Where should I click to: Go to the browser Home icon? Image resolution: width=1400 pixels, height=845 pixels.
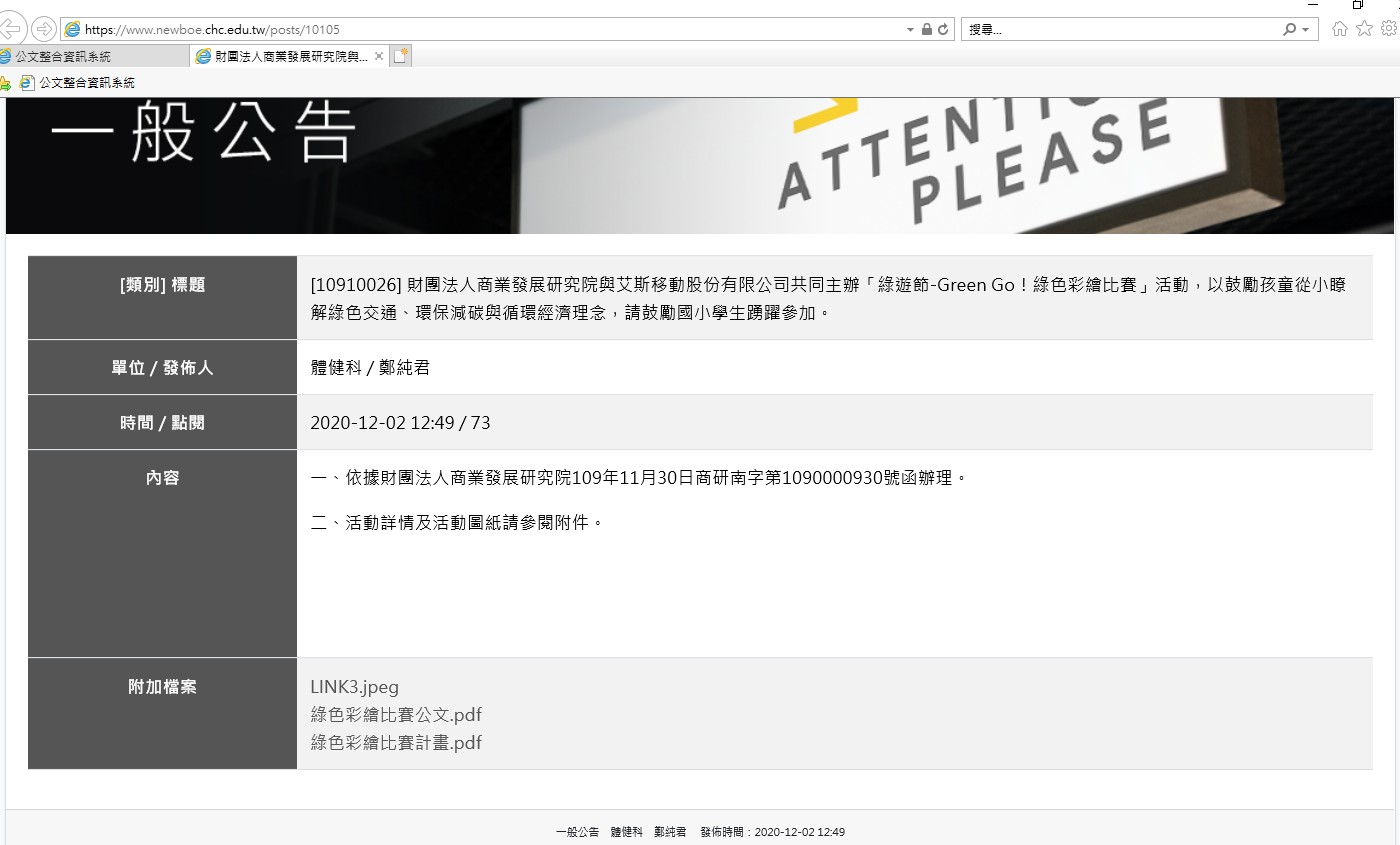[x=1340, y=29]
